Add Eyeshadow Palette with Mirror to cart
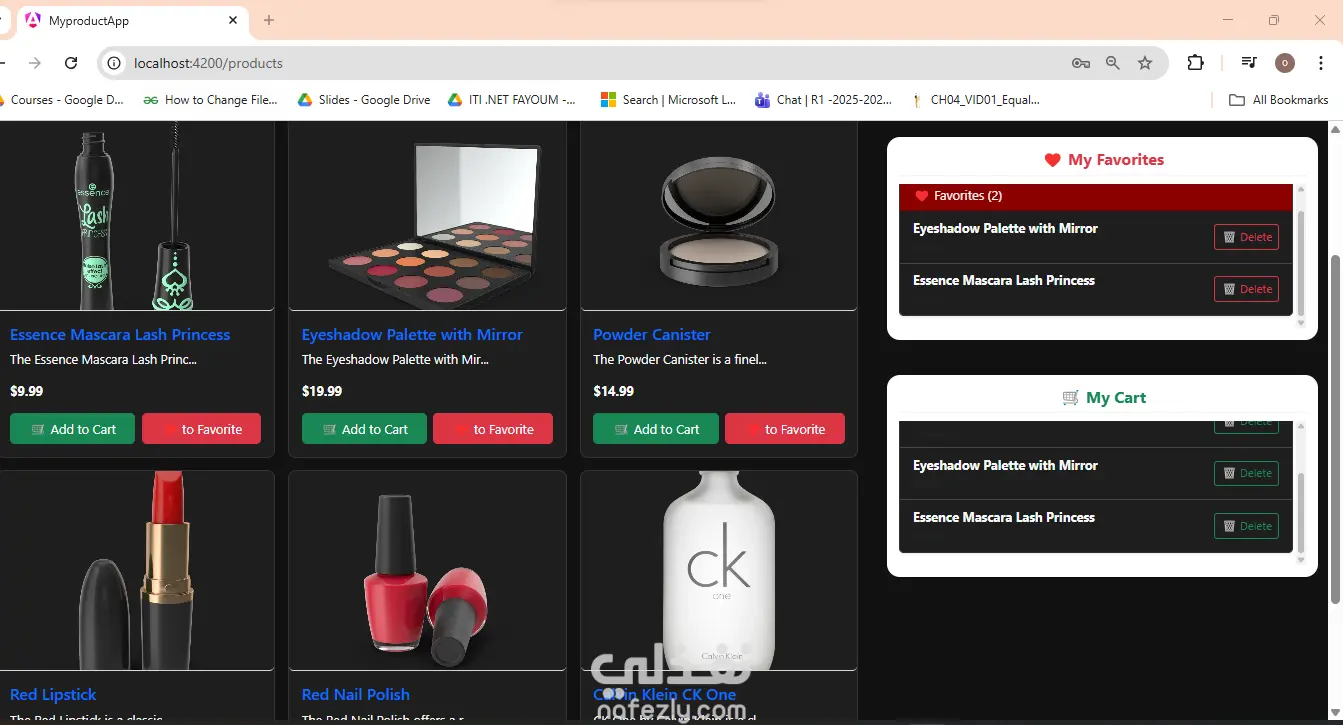This screenshot has height=725, width=1343. [365, 429]
